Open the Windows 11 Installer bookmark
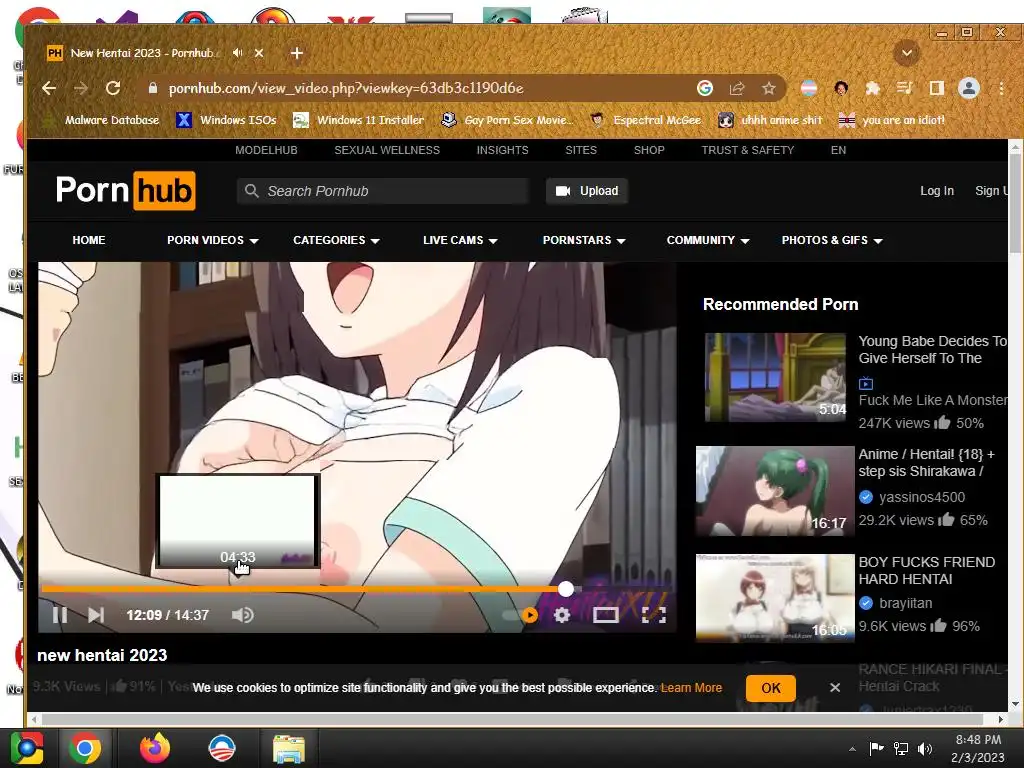 click(x=359, y=120)
